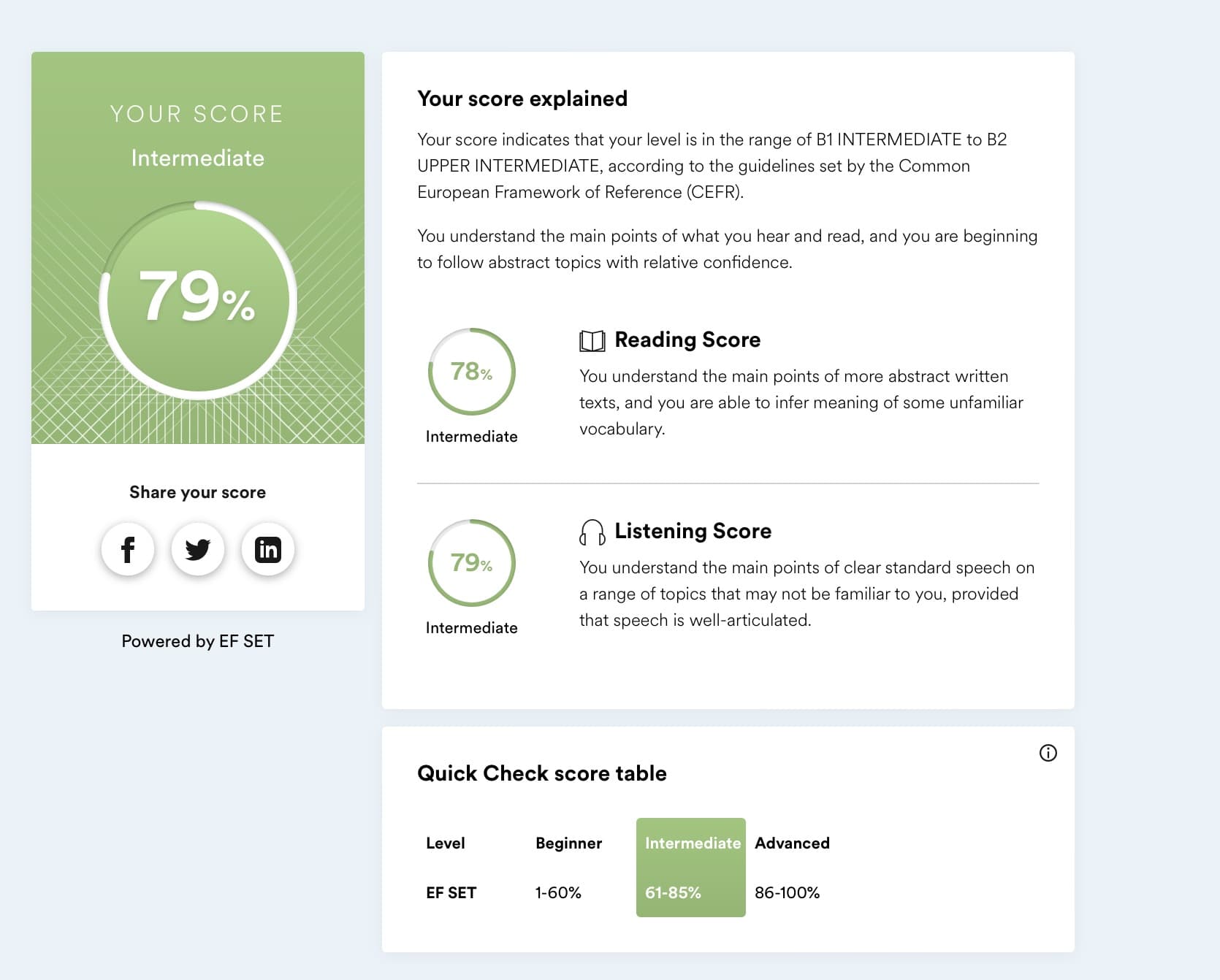The image size is (1220, 980).
Task: Click the Quick Check score table title
Action: (x=541, y=773)
